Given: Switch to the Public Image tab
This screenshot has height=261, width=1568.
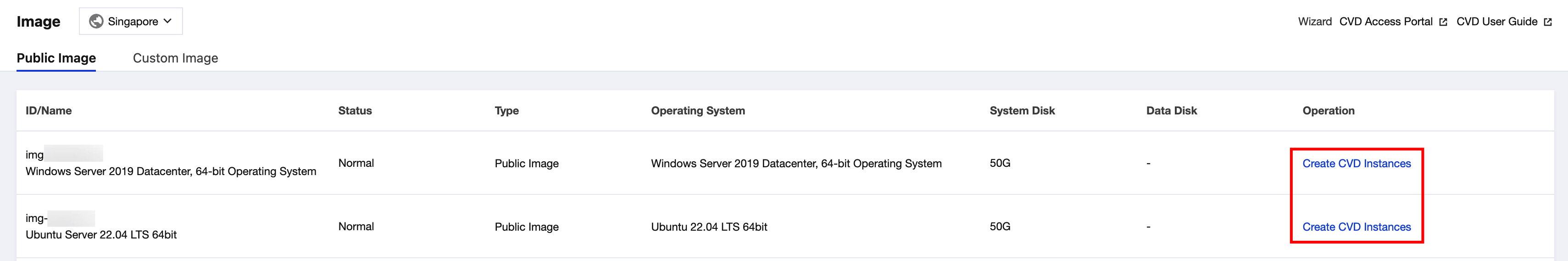Looking at the screenshot, I should (56, 58).
